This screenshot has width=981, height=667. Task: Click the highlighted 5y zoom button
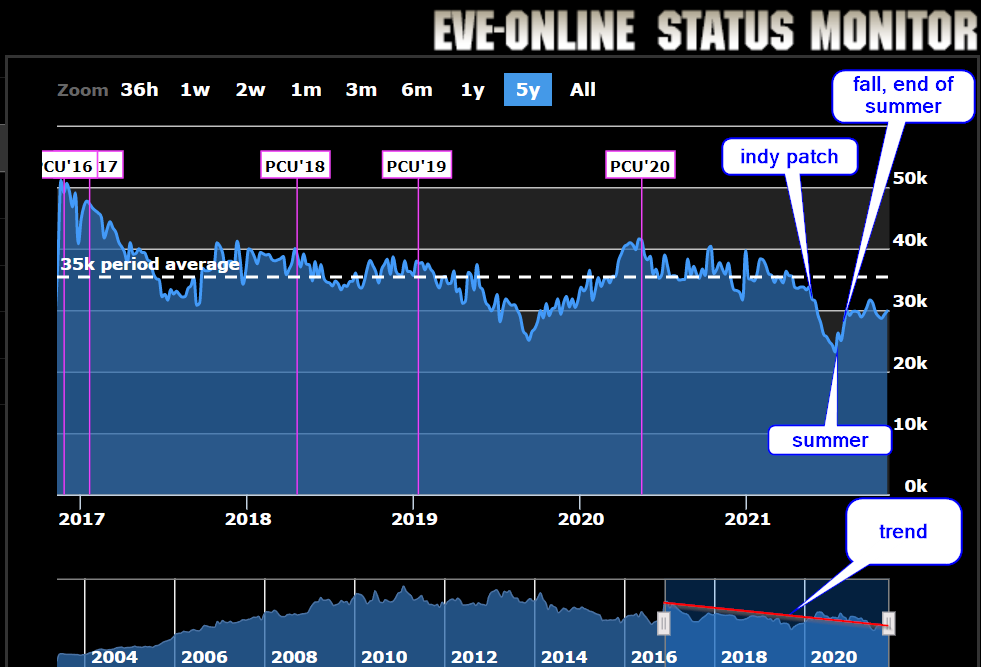click(x=527, y=89)
